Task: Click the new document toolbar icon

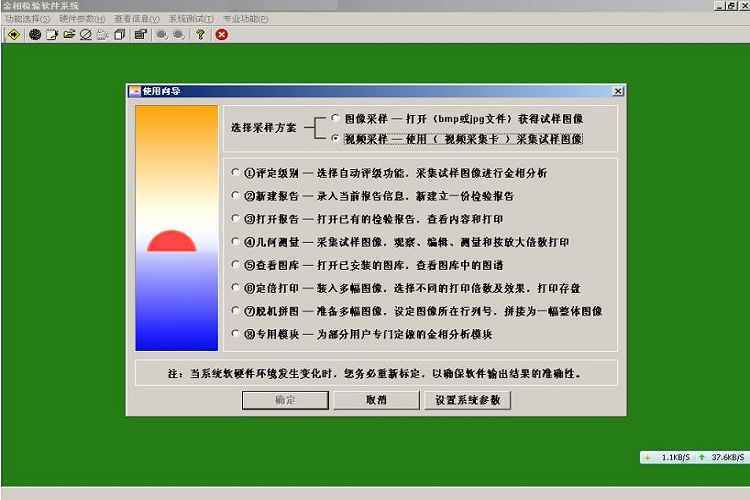Action: point(52,34)
